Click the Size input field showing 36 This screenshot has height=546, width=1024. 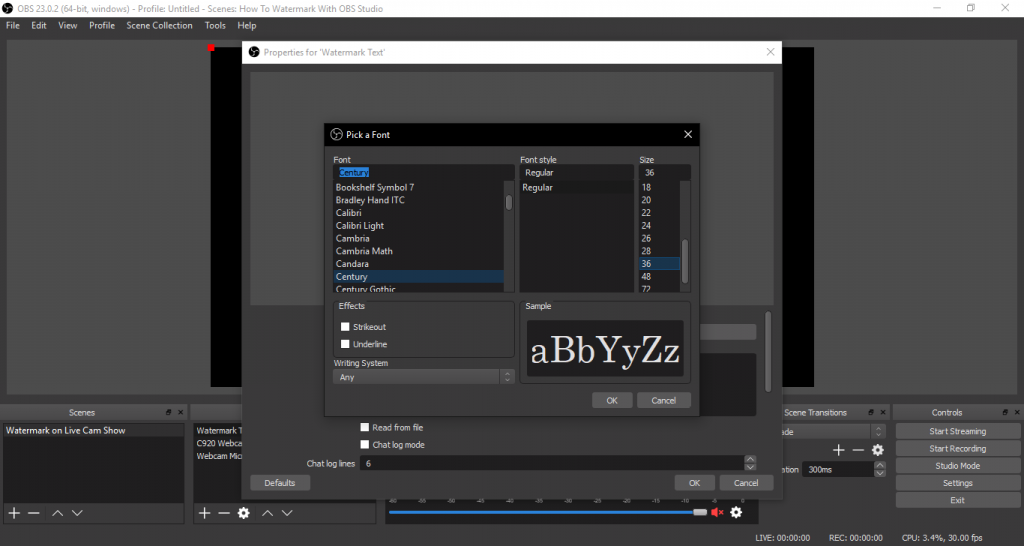[x=664, y=172]
